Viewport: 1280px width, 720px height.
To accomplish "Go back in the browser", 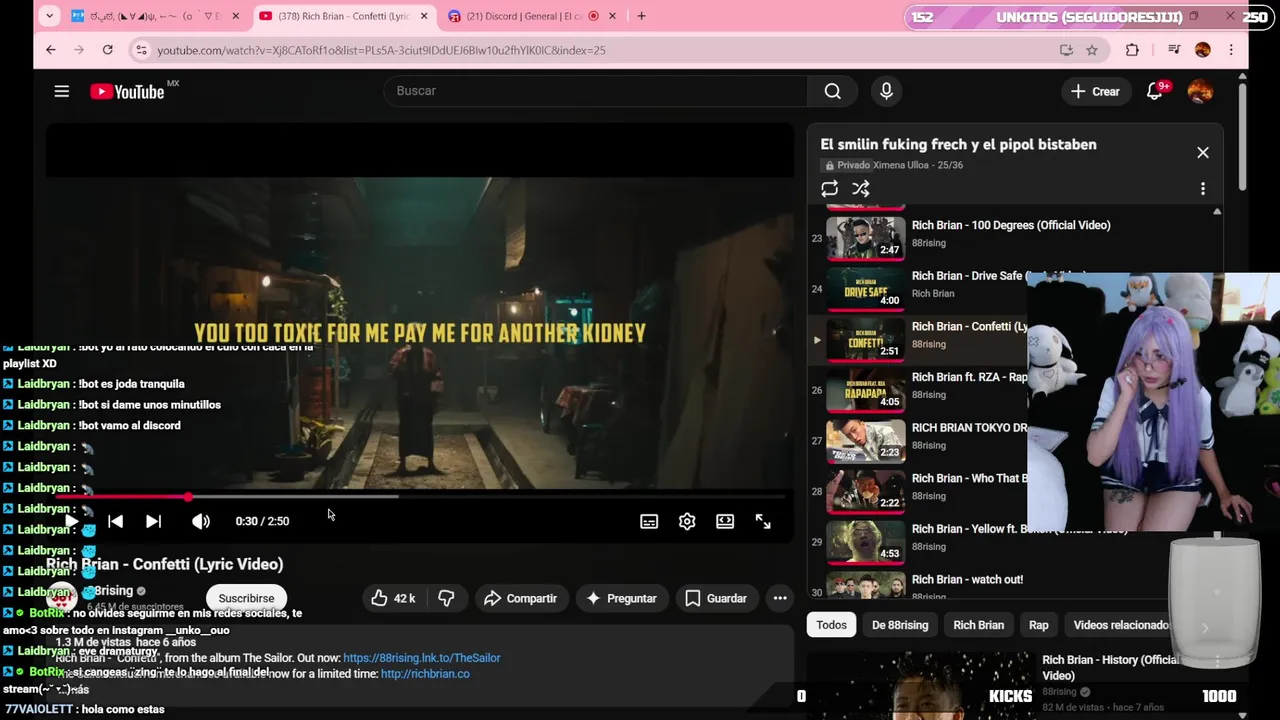I will [50, 50].
